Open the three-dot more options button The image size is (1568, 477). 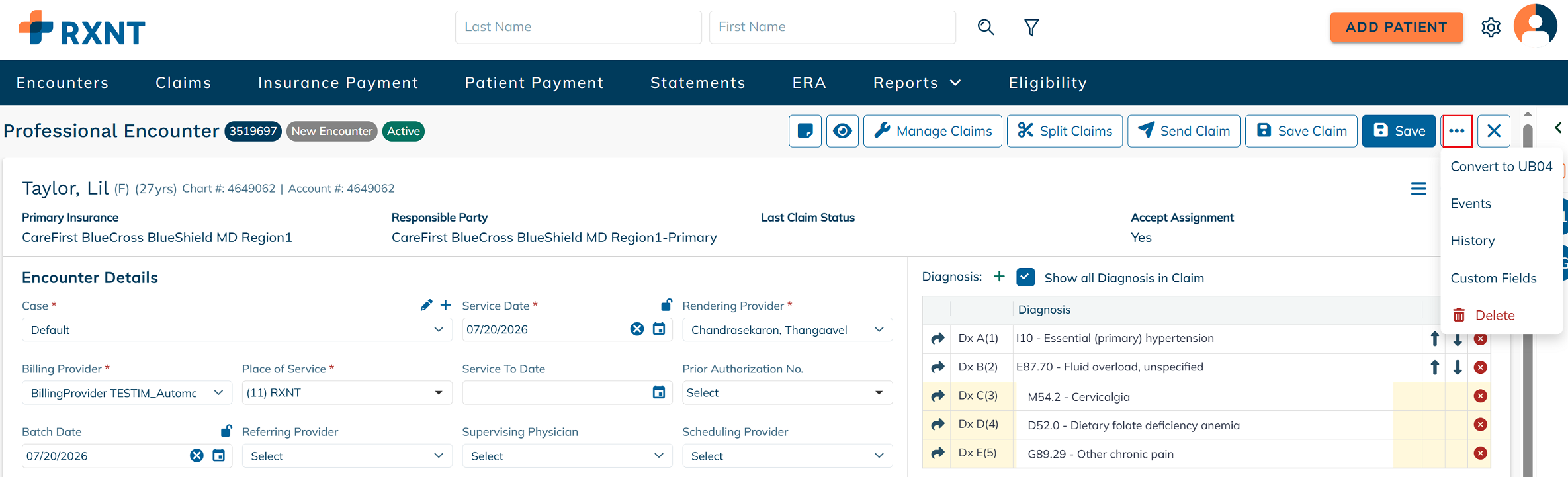[1457, 131]
